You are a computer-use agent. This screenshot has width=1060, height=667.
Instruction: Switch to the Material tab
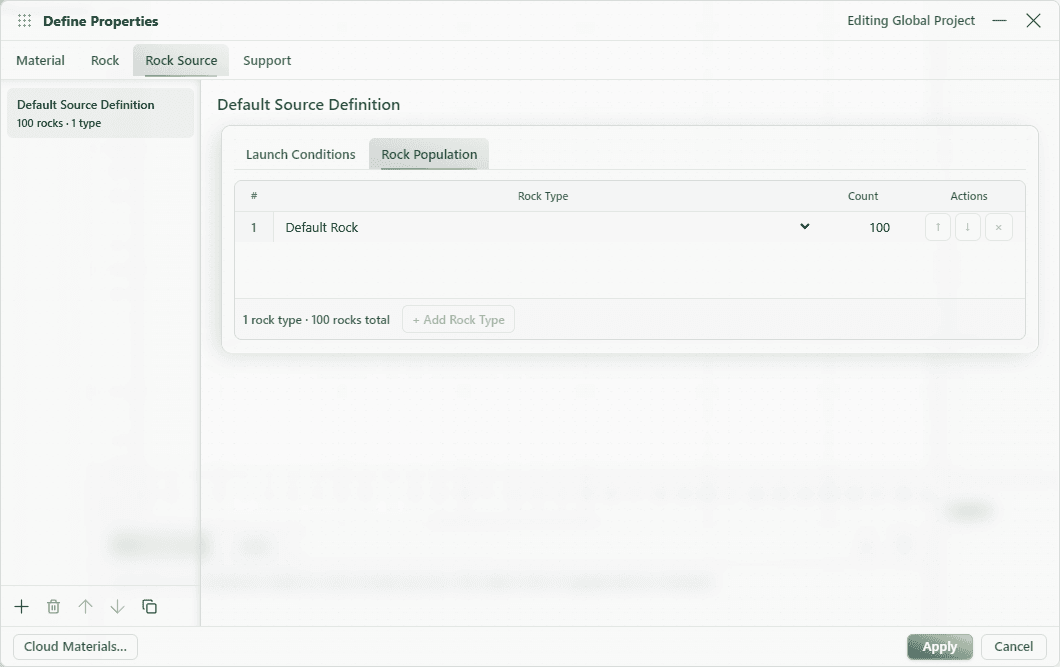coord(41,61)
